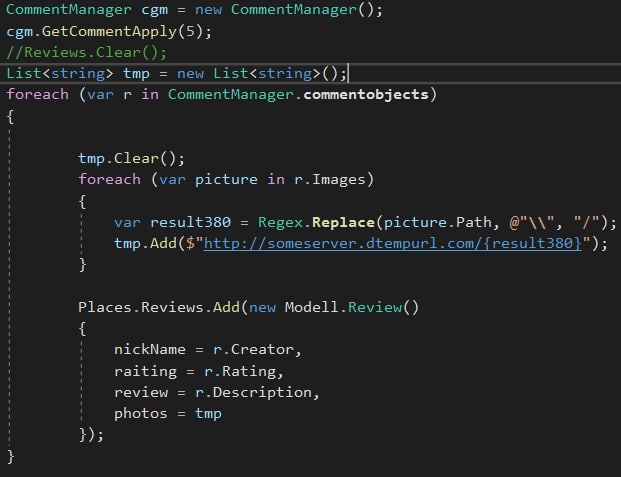The height and width of the screenshot is (477, 621).
Task: Select the photos property name
Action: (141, 414)
